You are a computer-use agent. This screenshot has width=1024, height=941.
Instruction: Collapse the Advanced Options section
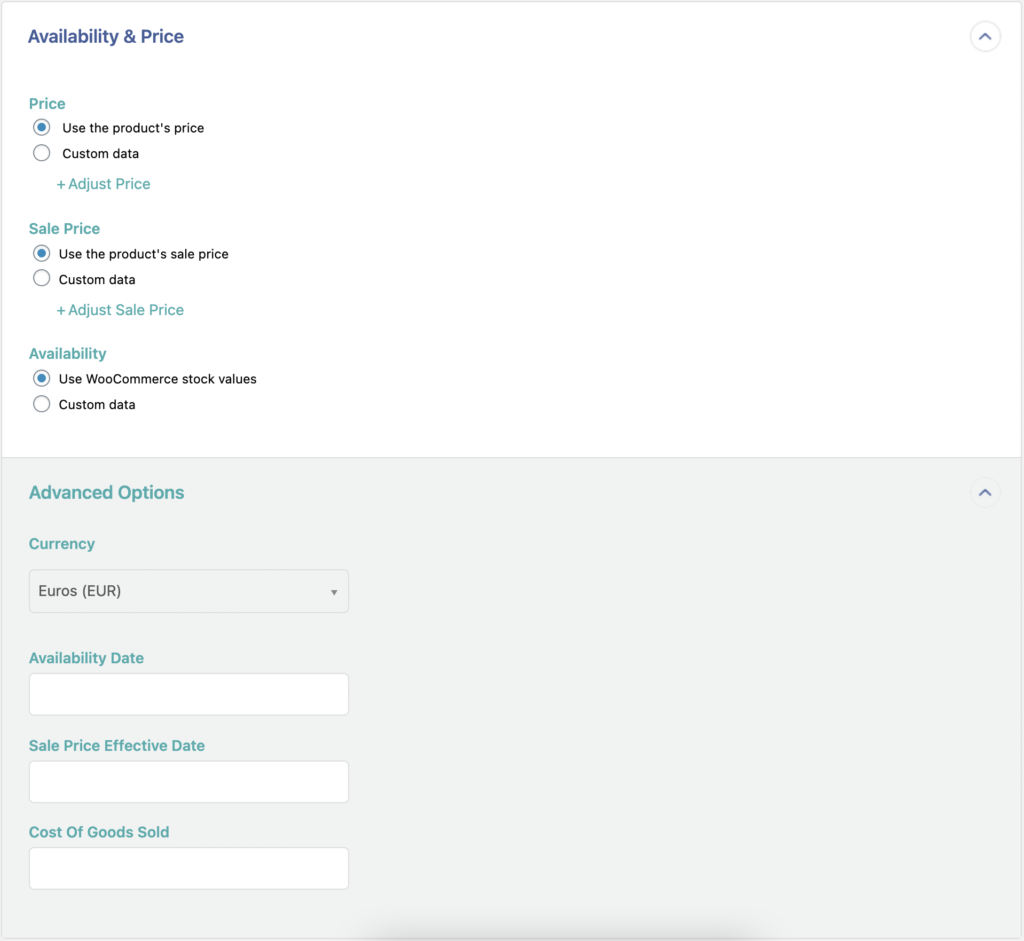[985, 492]
